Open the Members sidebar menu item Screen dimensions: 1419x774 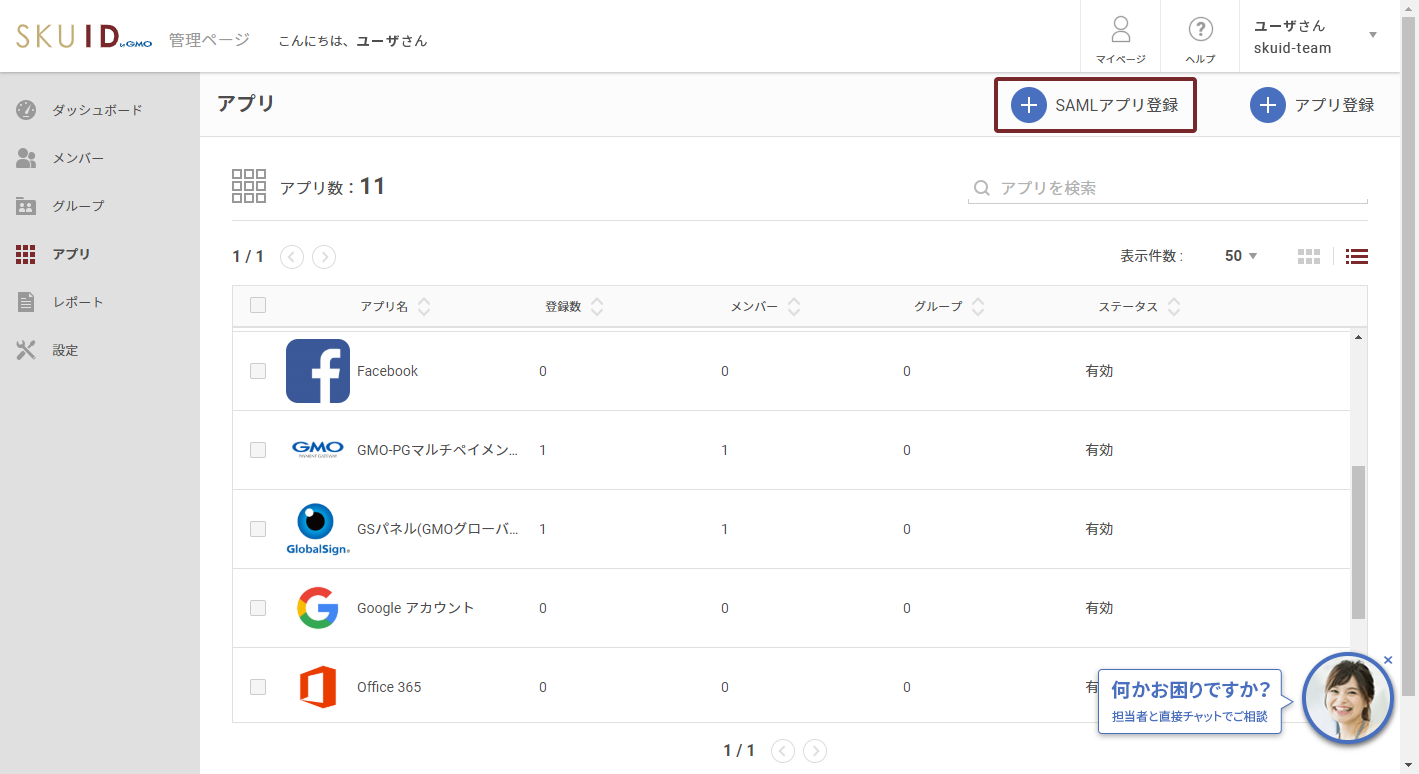point(78,158)
